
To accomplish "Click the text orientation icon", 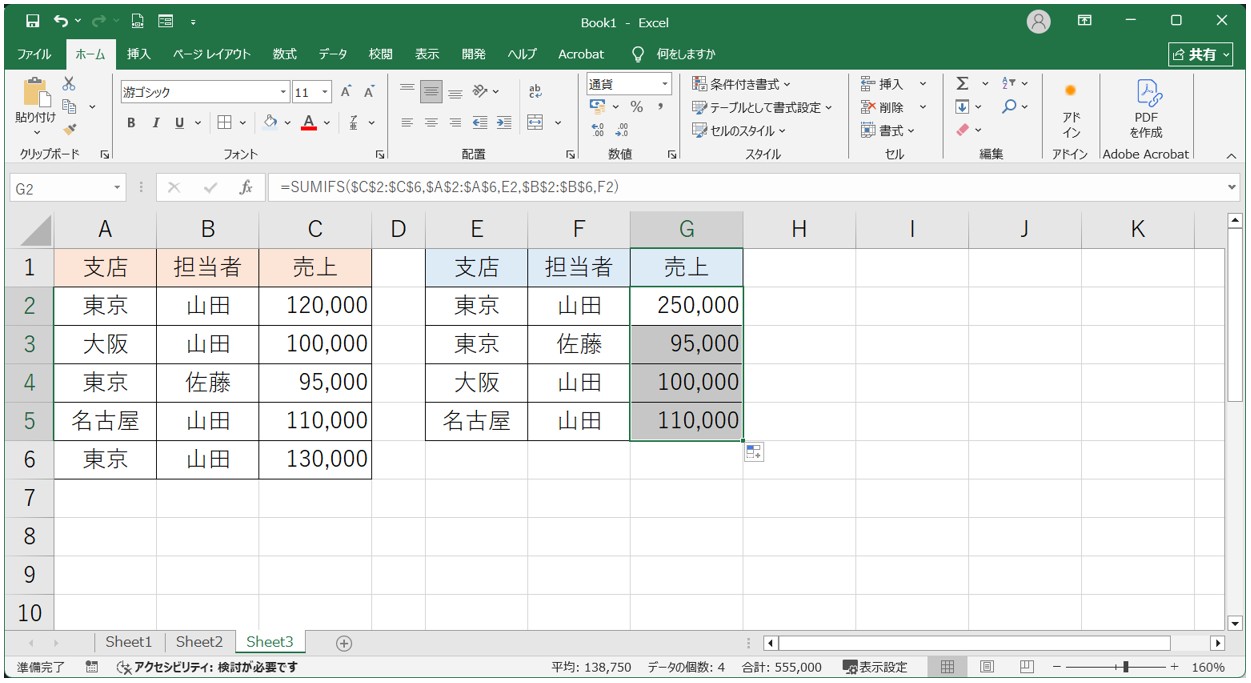I will point(481,92).
